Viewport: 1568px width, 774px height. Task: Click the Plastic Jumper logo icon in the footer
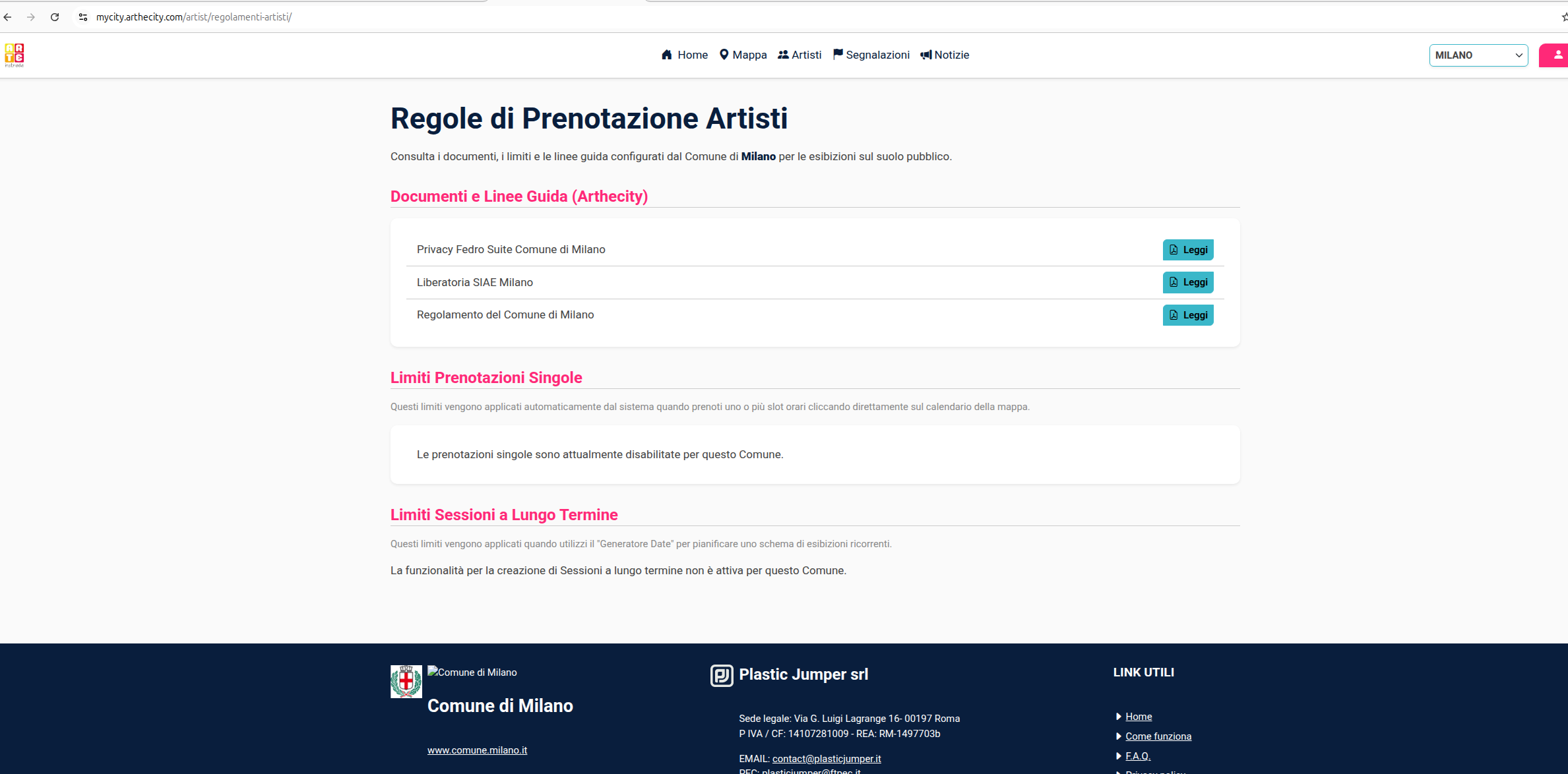(722, 676)
